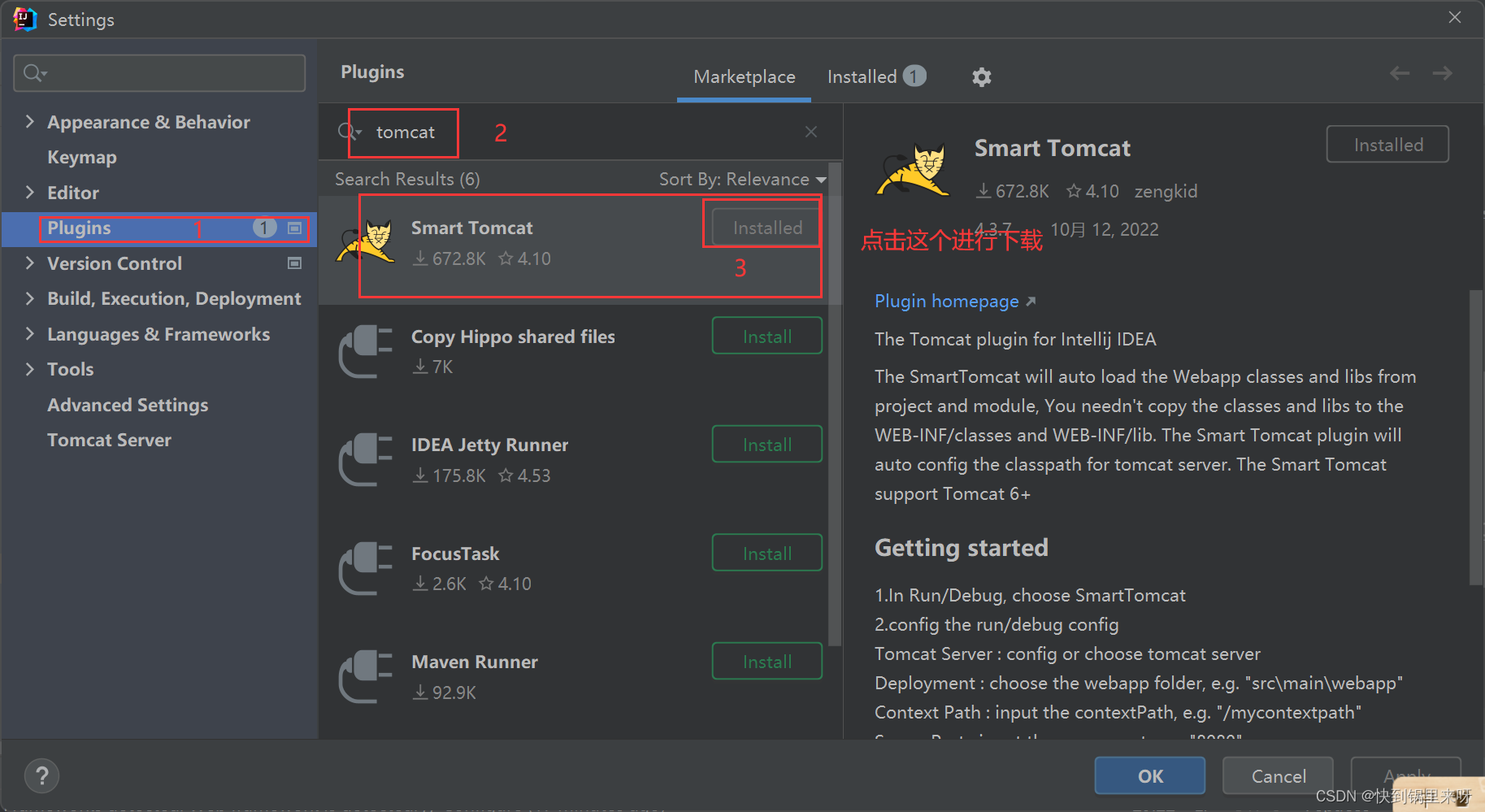This screenshot has height=812, width=1485.
Task: Select Tomcat Server in the tree
Action: 109,440
